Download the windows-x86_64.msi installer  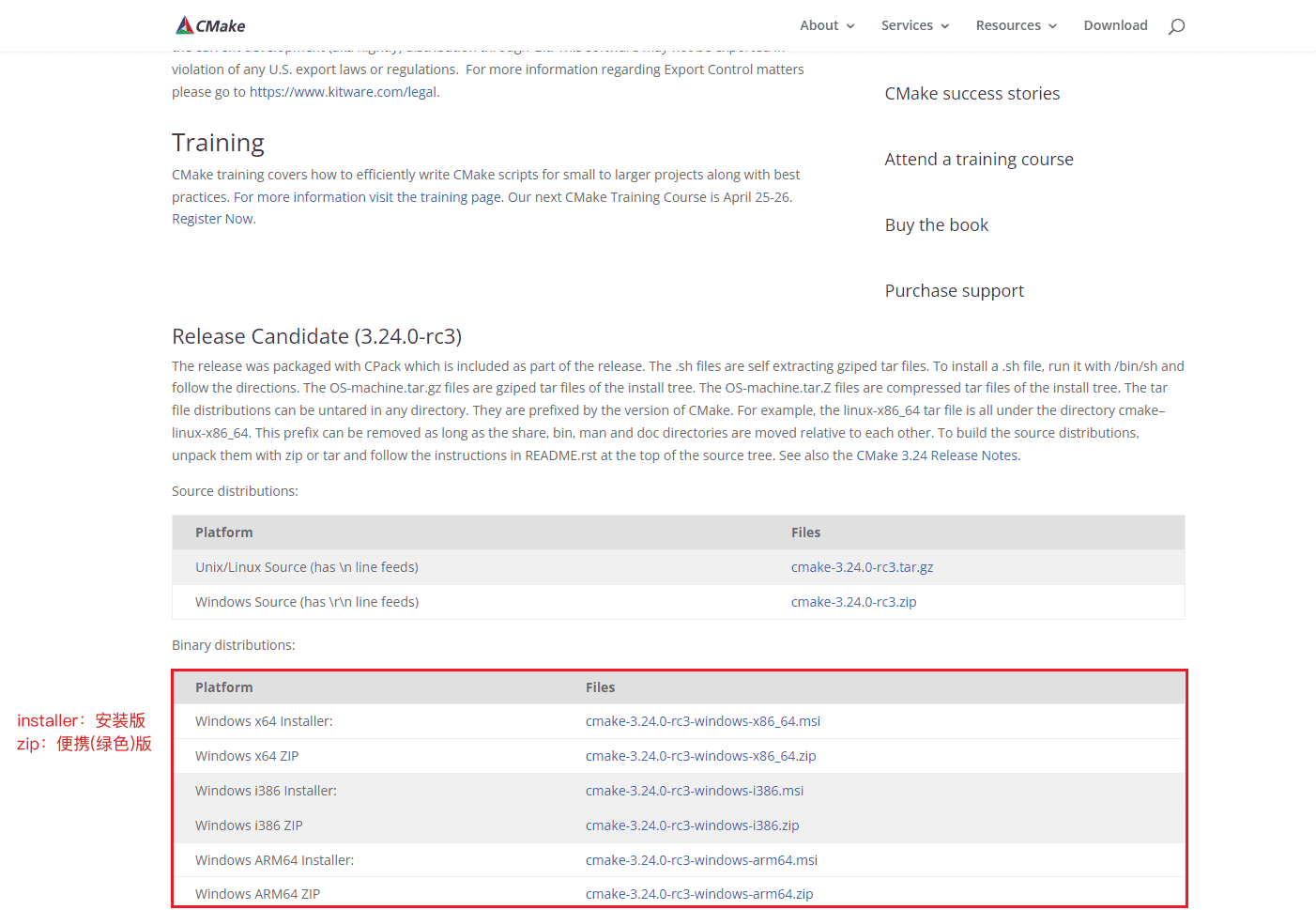702,721
